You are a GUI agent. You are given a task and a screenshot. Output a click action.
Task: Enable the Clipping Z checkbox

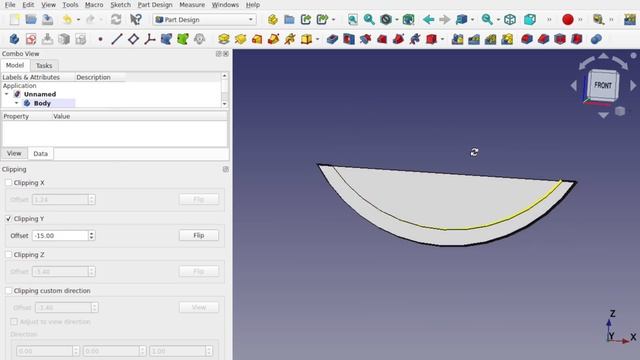tap(9, 255)
